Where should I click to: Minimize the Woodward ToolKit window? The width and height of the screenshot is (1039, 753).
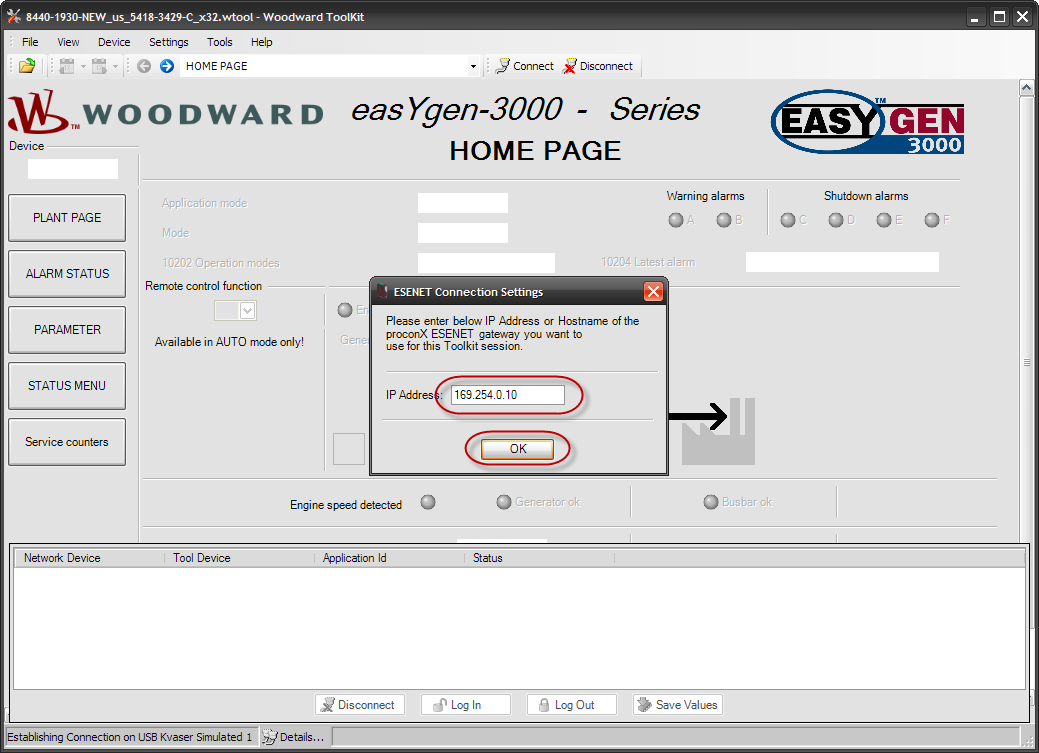974,17
